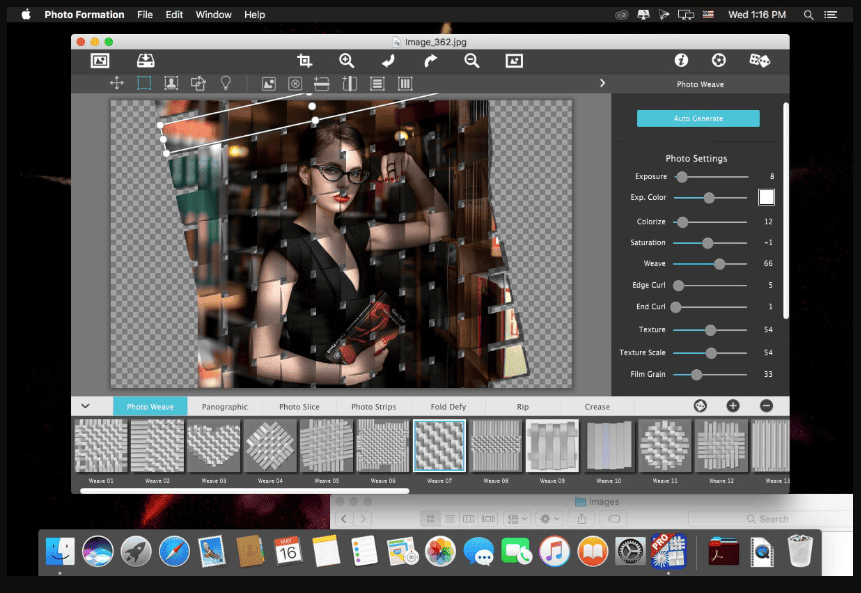Redo with the right curved arrow
This screenshot has width=861, height=593.
[430, 60]
